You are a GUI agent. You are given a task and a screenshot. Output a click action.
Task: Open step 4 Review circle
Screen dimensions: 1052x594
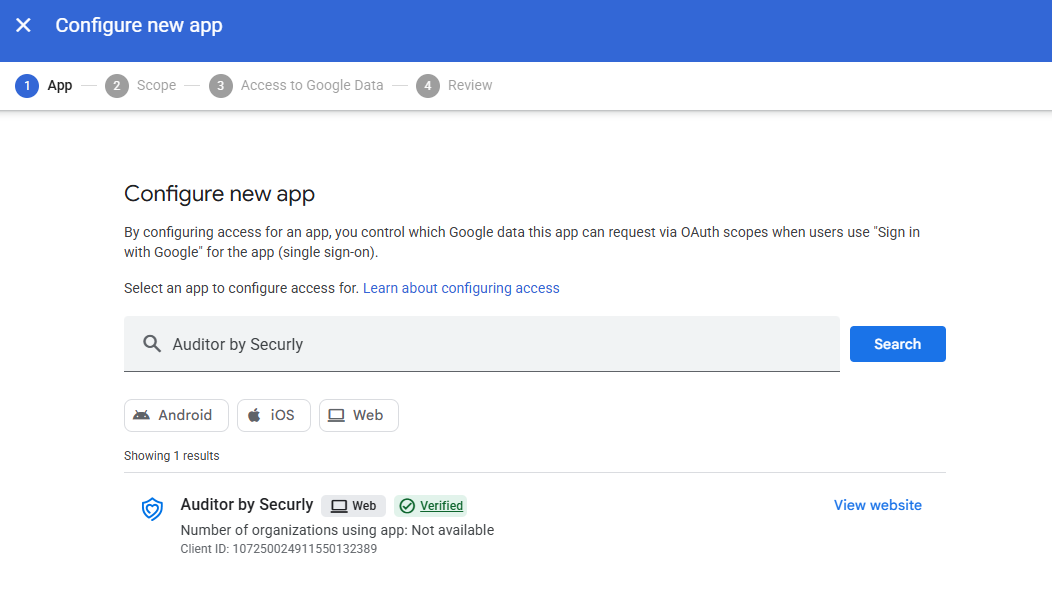[x=427, y=86]
